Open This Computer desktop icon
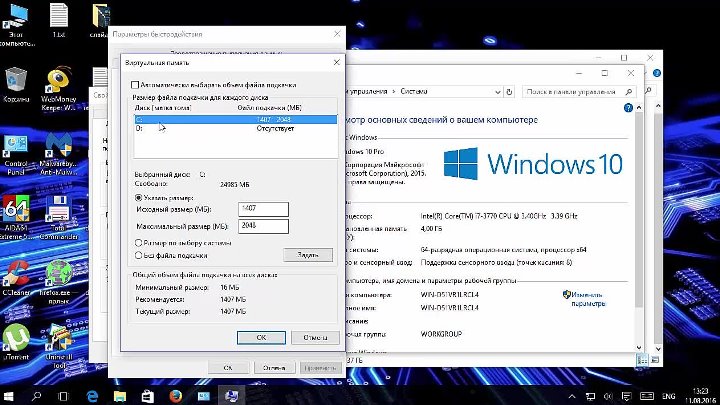 16,24
